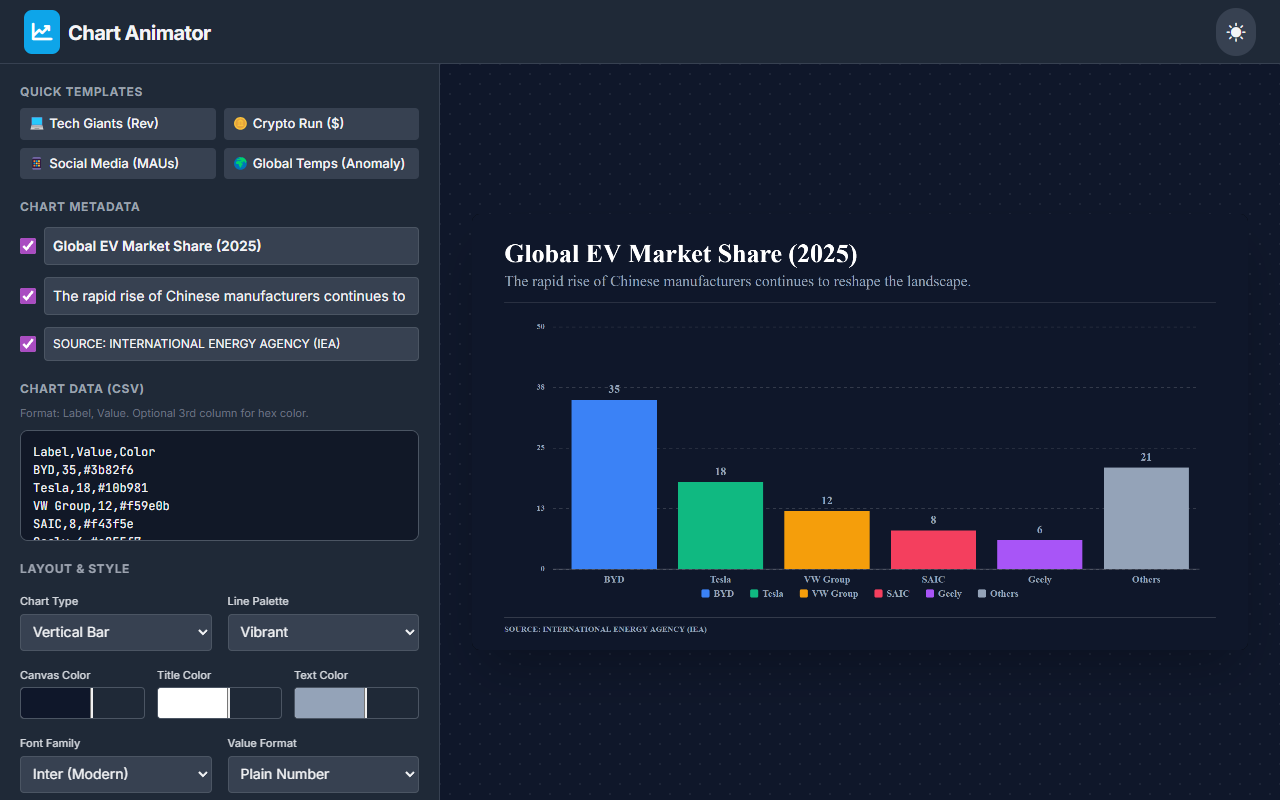Click the coin icon on Crypto Run template
Image resolution: width=1280 pixels, height=800 pixels.
(x=239, y=123)
